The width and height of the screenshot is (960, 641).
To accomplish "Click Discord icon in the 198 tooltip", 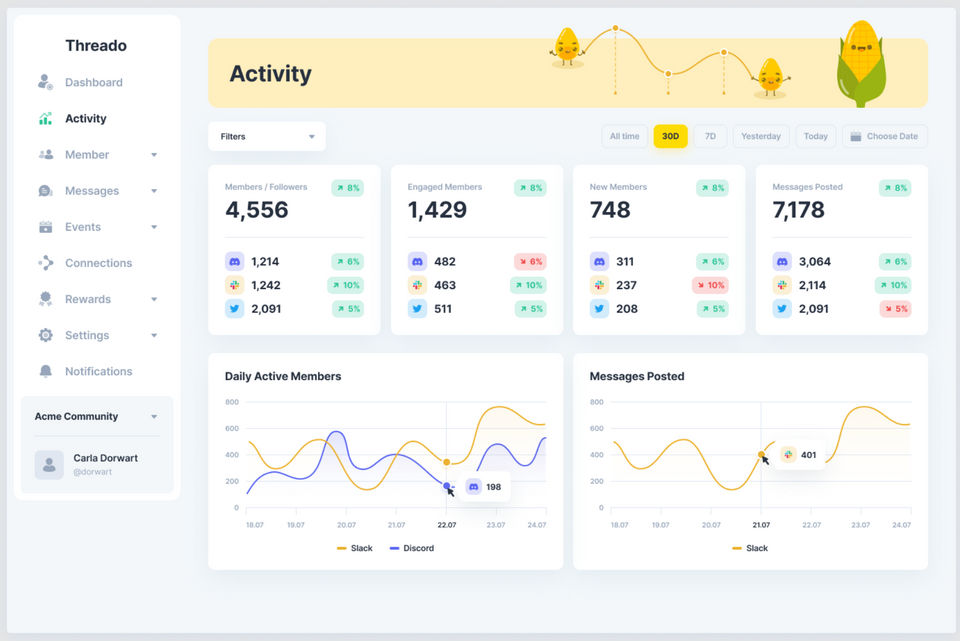I will tap(473, 487).
